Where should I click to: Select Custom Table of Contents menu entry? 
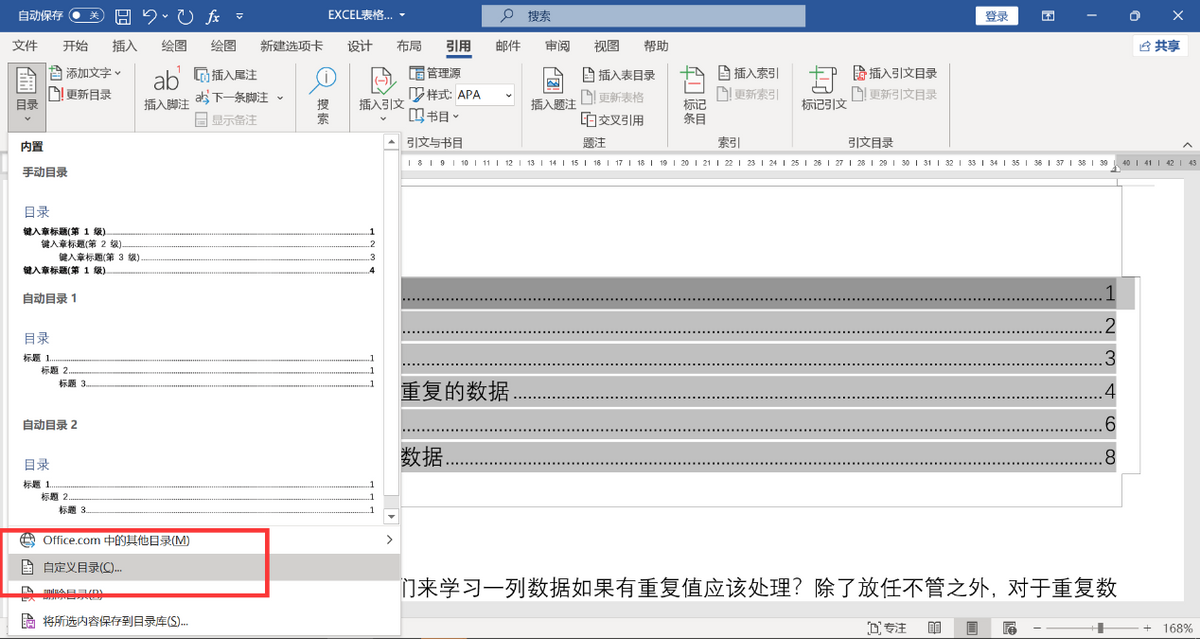(82, 567)
